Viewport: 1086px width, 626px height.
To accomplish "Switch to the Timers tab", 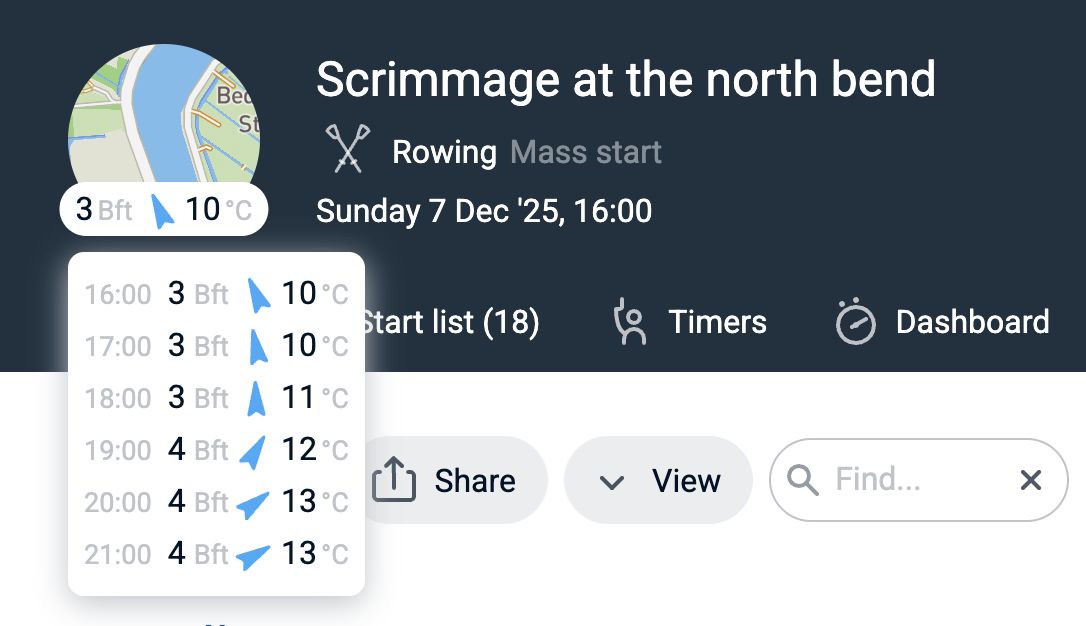I will pyautogui.click(x=689, y=322).
